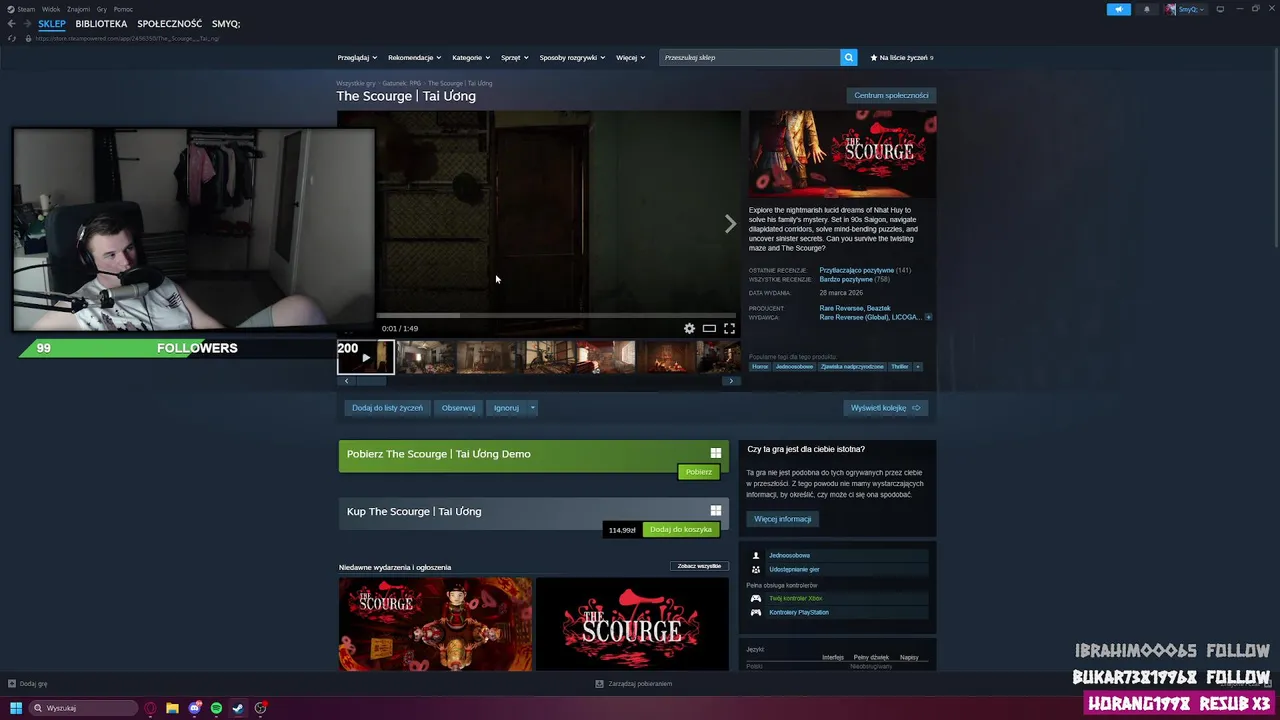Open OBS Studio from the taskbar
The image size is (1280, 720).
(260, 708)
